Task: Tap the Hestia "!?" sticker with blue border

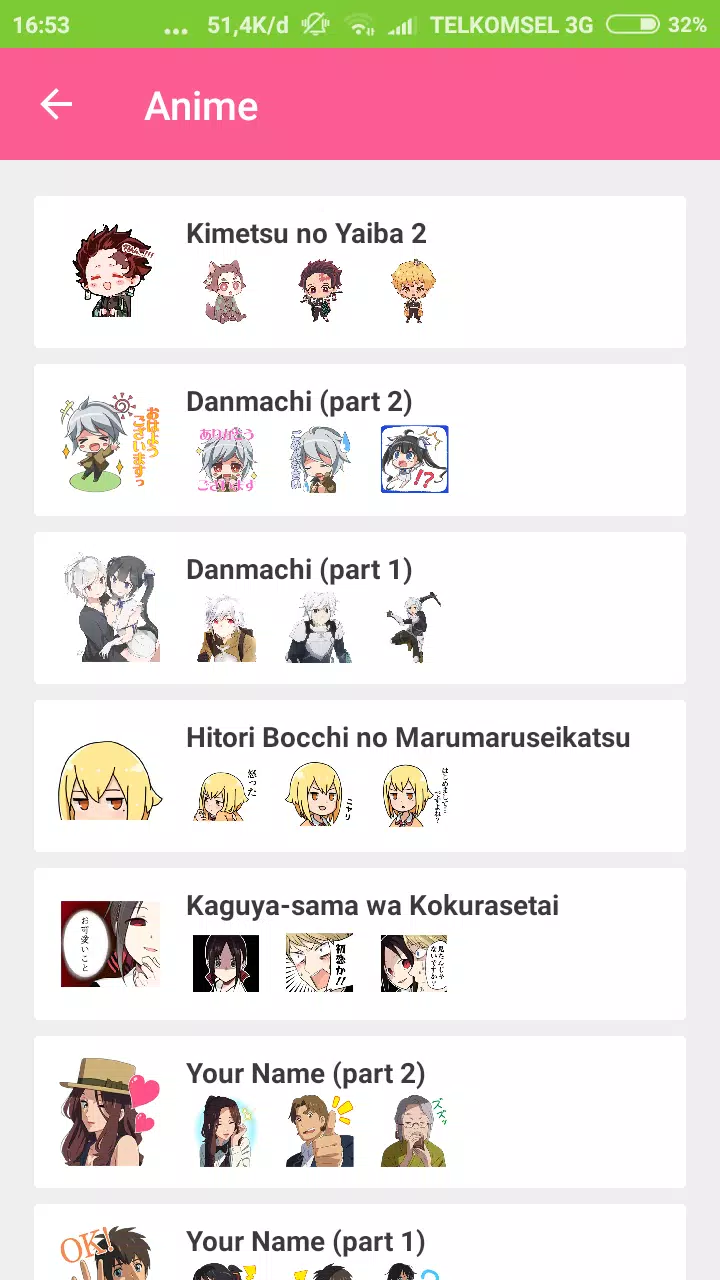Action: tap(414, 459)
